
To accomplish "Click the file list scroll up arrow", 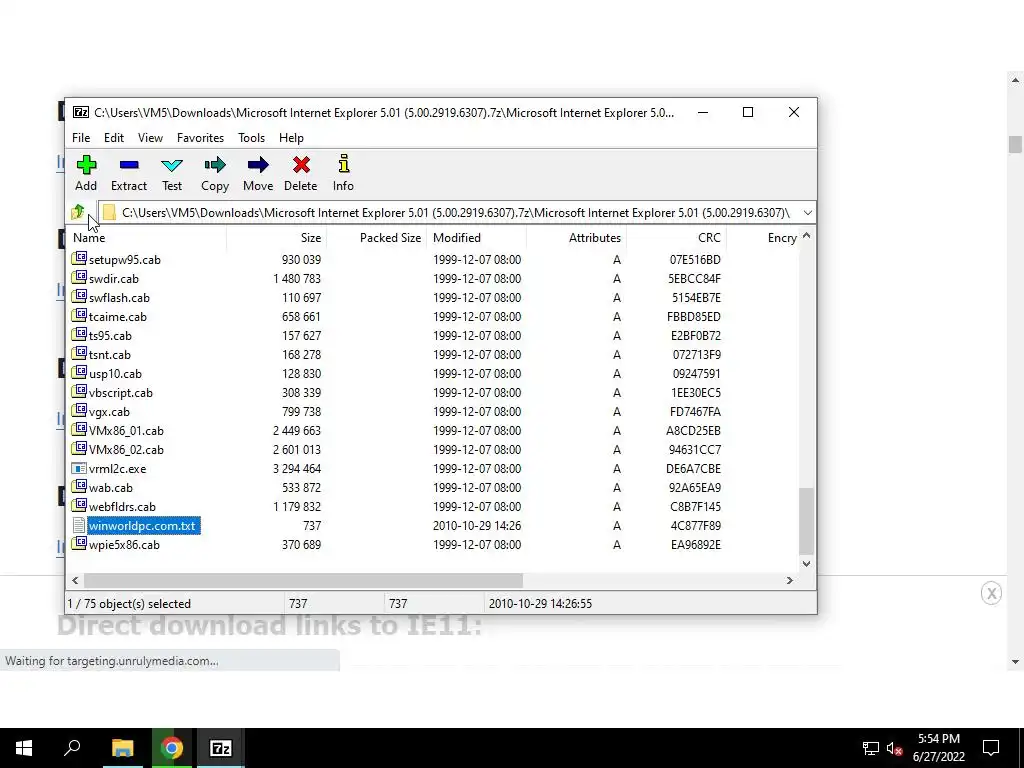I will [x=807, y=236].
